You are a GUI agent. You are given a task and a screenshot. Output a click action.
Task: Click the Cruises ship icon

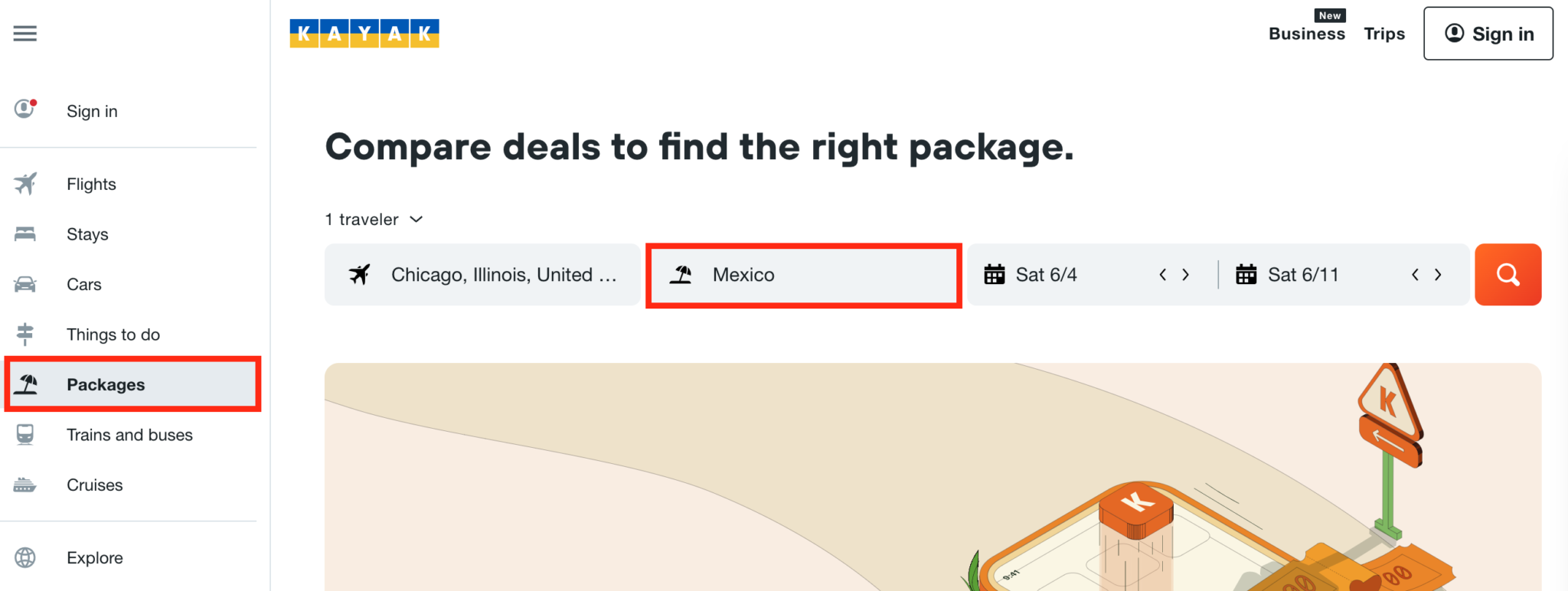pos(25,485)
